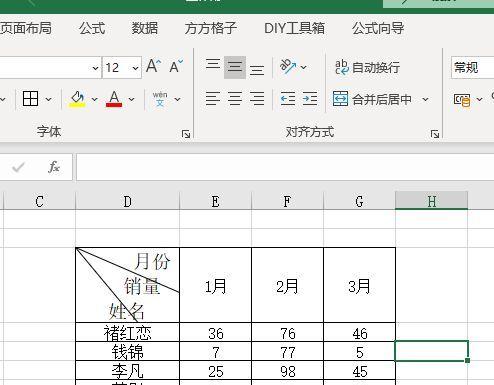Screen dimensions: 494x385
Task: Enable 自动换行 wrap text
Action: tap(367, 67)
